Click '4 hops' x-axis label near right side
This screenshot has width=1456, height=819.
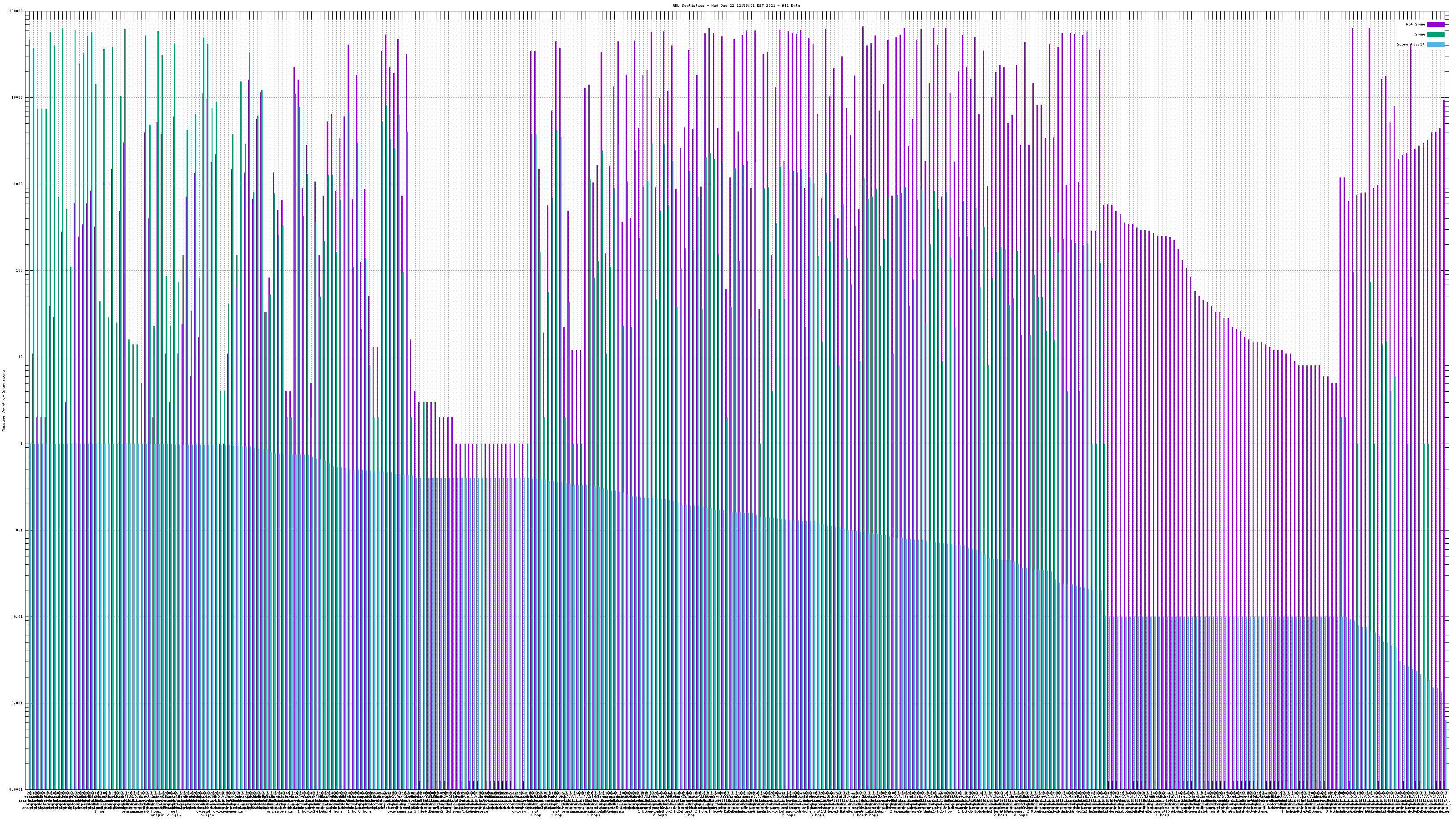point(1162,815)
